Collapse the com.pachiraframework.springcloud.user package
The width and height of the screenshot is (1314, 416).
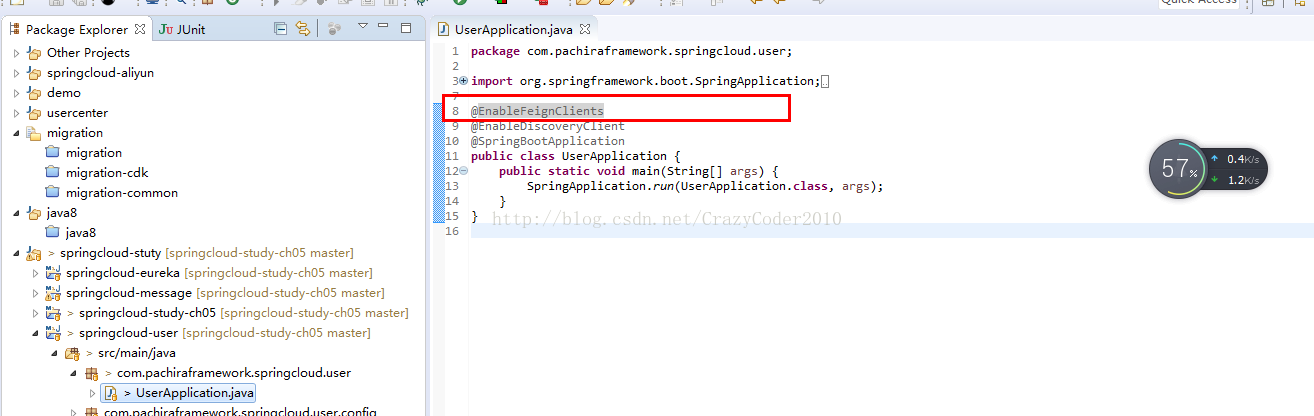coord(74,372)
